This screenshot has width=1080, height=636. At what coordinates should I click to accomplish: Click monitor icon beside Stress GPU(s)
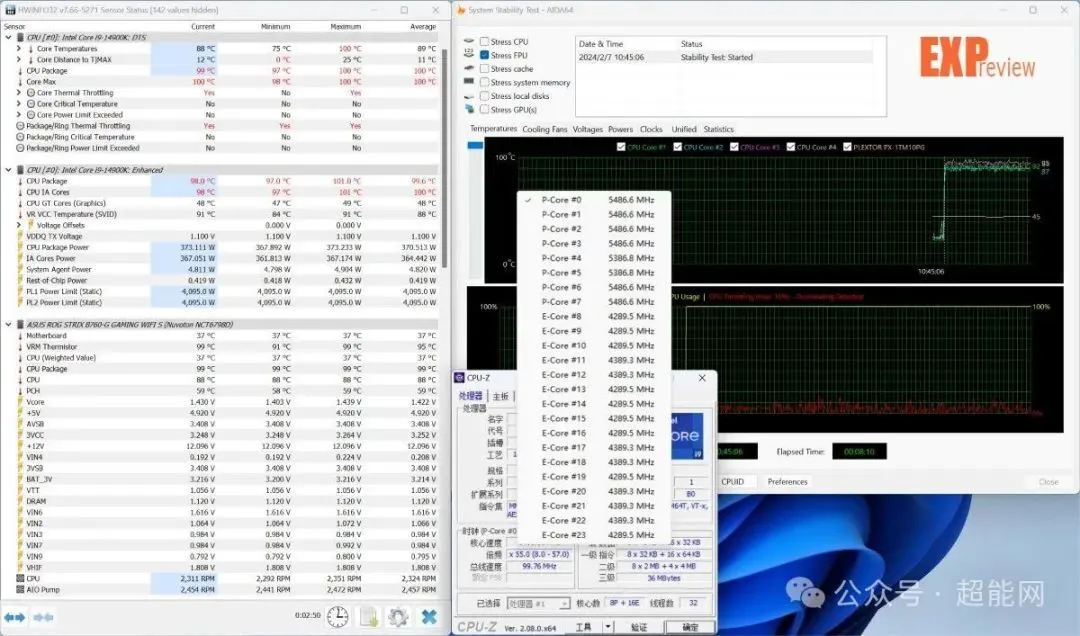click(x=469, y=109)
